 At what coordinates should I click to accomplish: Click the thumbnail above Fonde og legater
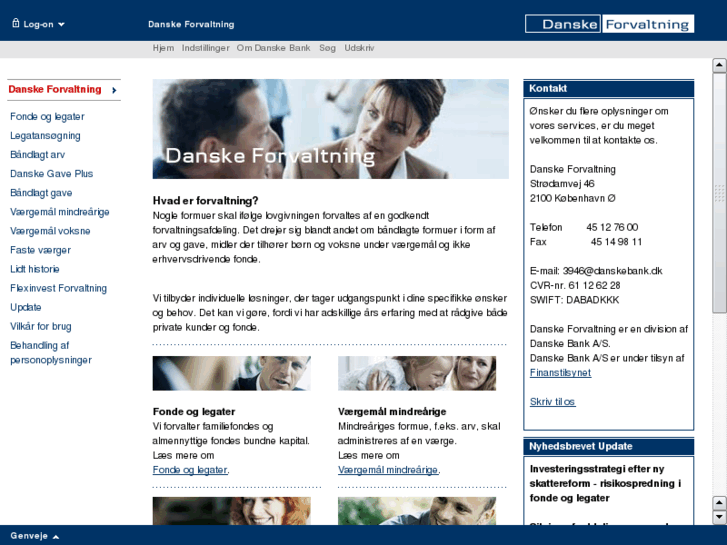pos(231,373)
